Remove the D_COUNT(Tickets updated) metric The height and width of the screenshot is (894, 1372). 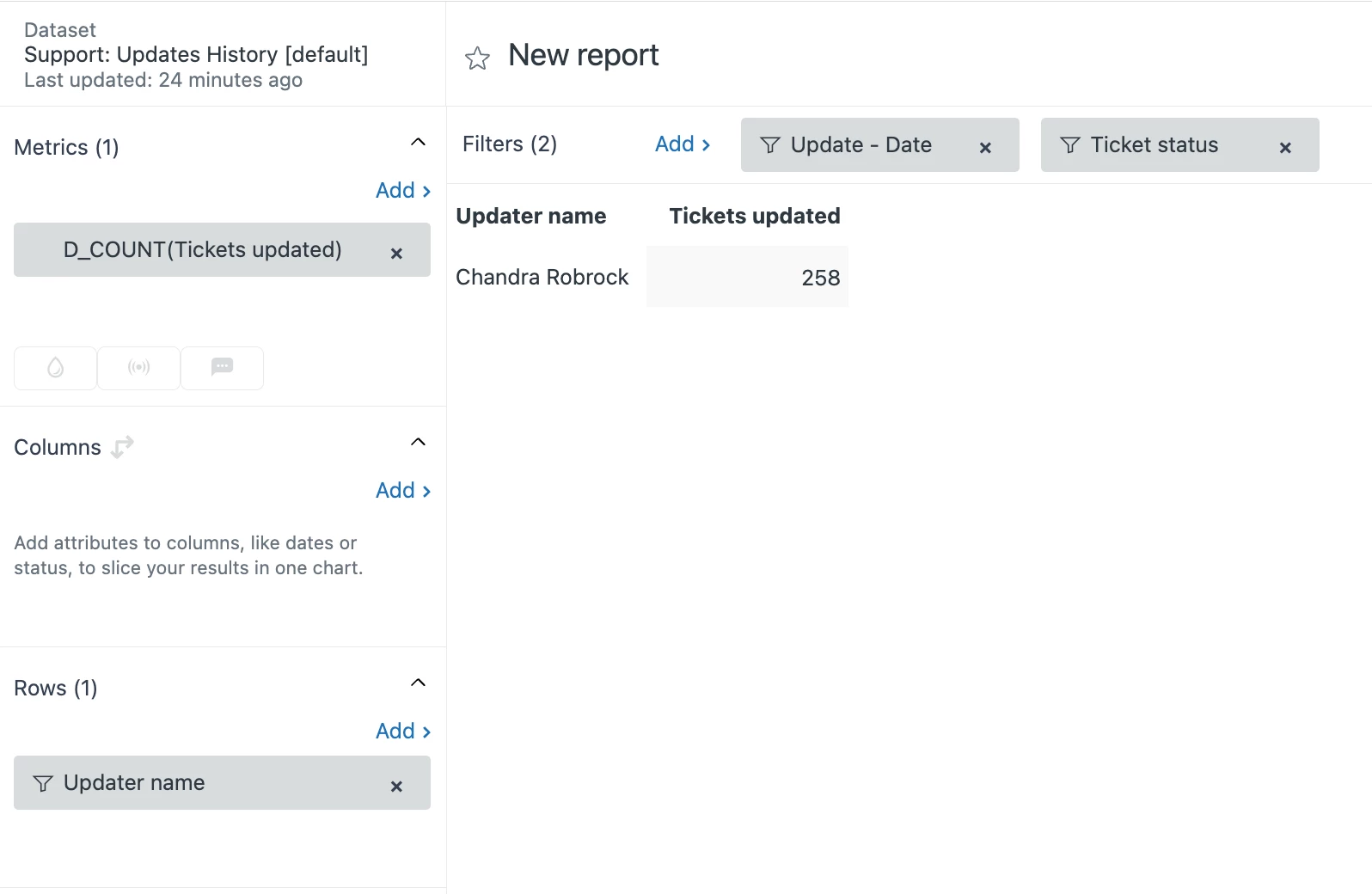(396, 254)
